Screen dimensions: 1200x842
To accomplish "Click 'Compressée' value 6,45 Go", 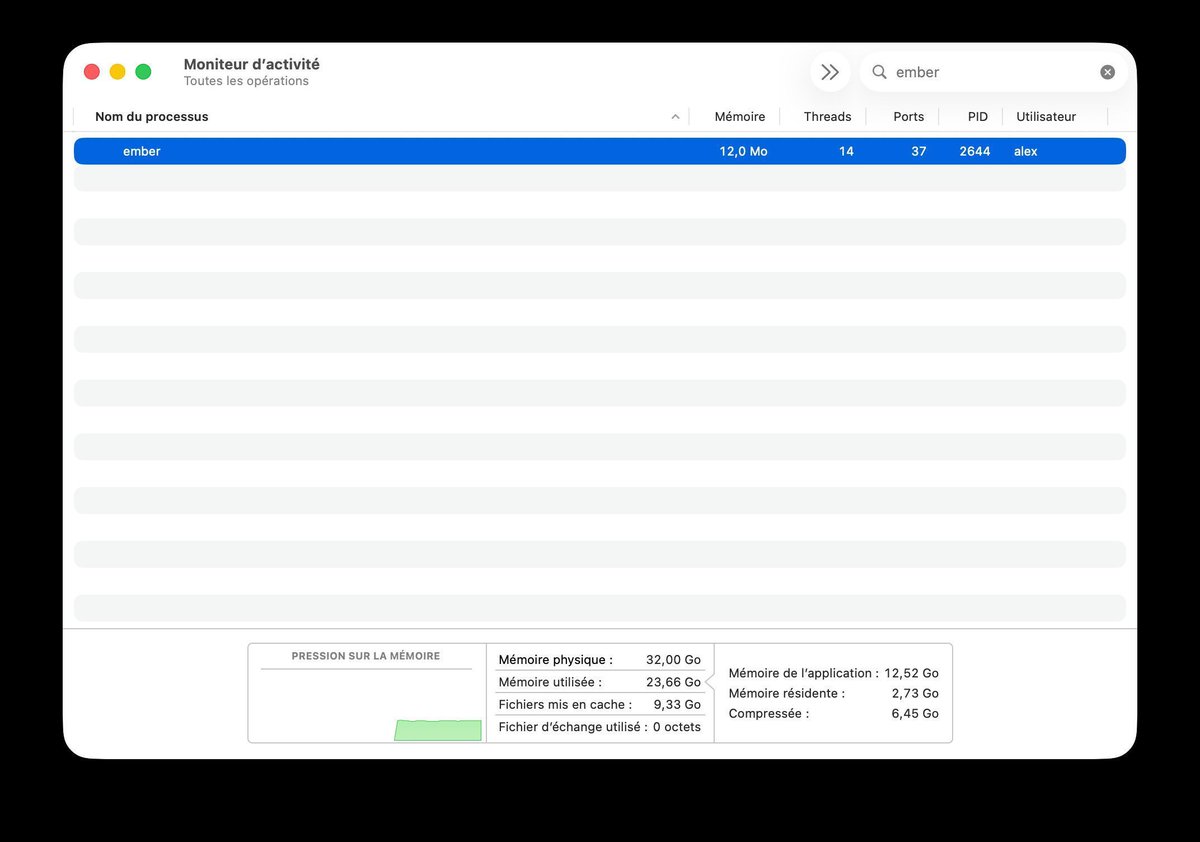I will click(915, 713).
